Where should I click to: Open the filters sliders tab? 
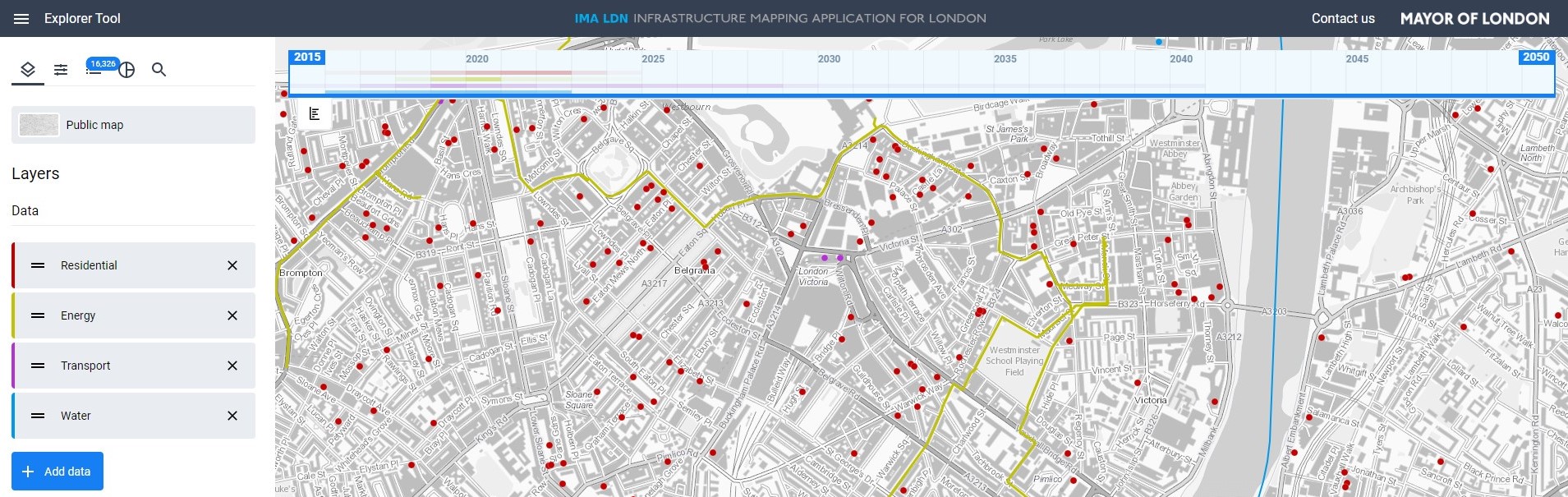(x=61, y=70)
